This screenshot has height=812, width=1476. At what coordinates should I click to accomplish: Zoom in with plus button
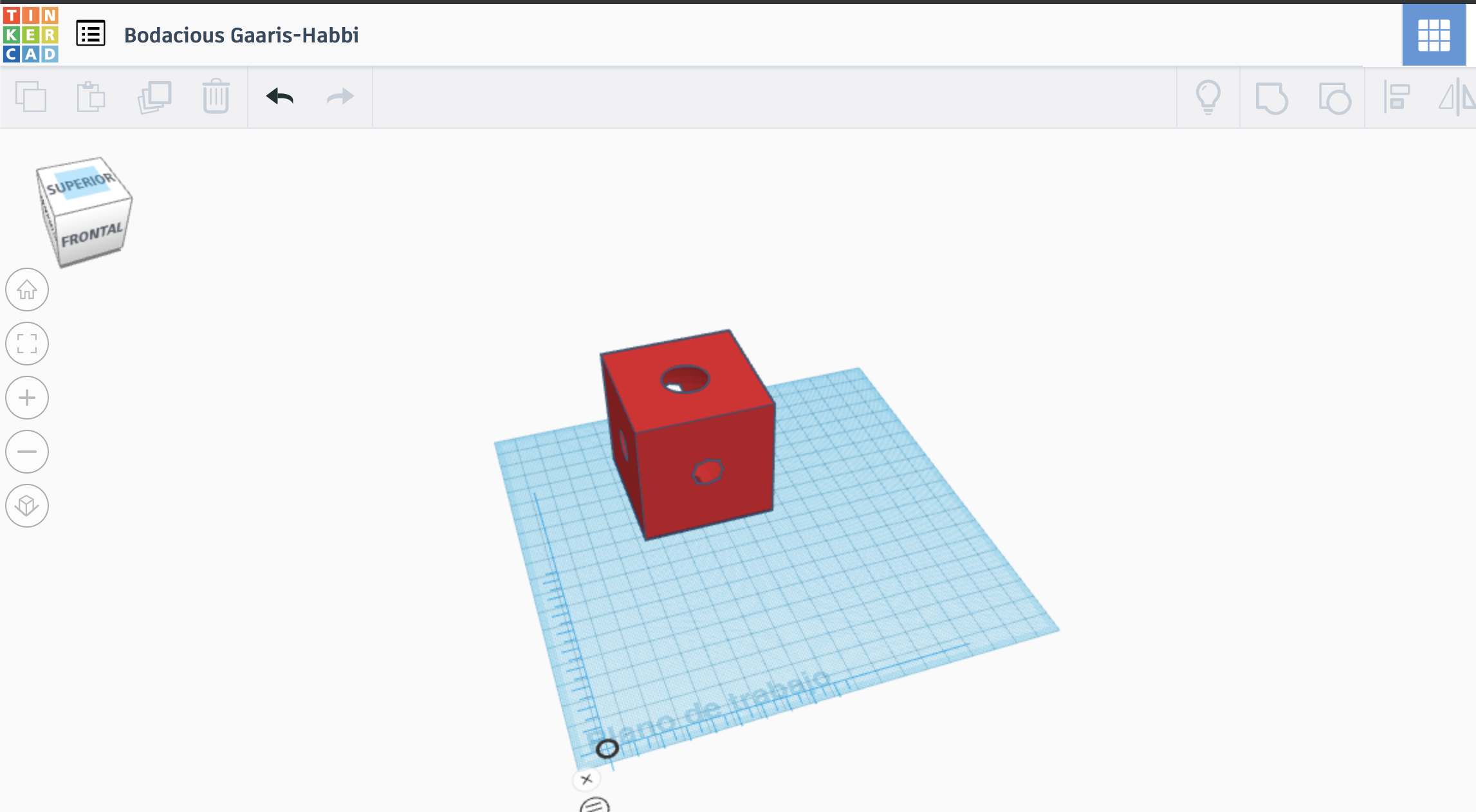pyautogui.click(x=27, y=398)
